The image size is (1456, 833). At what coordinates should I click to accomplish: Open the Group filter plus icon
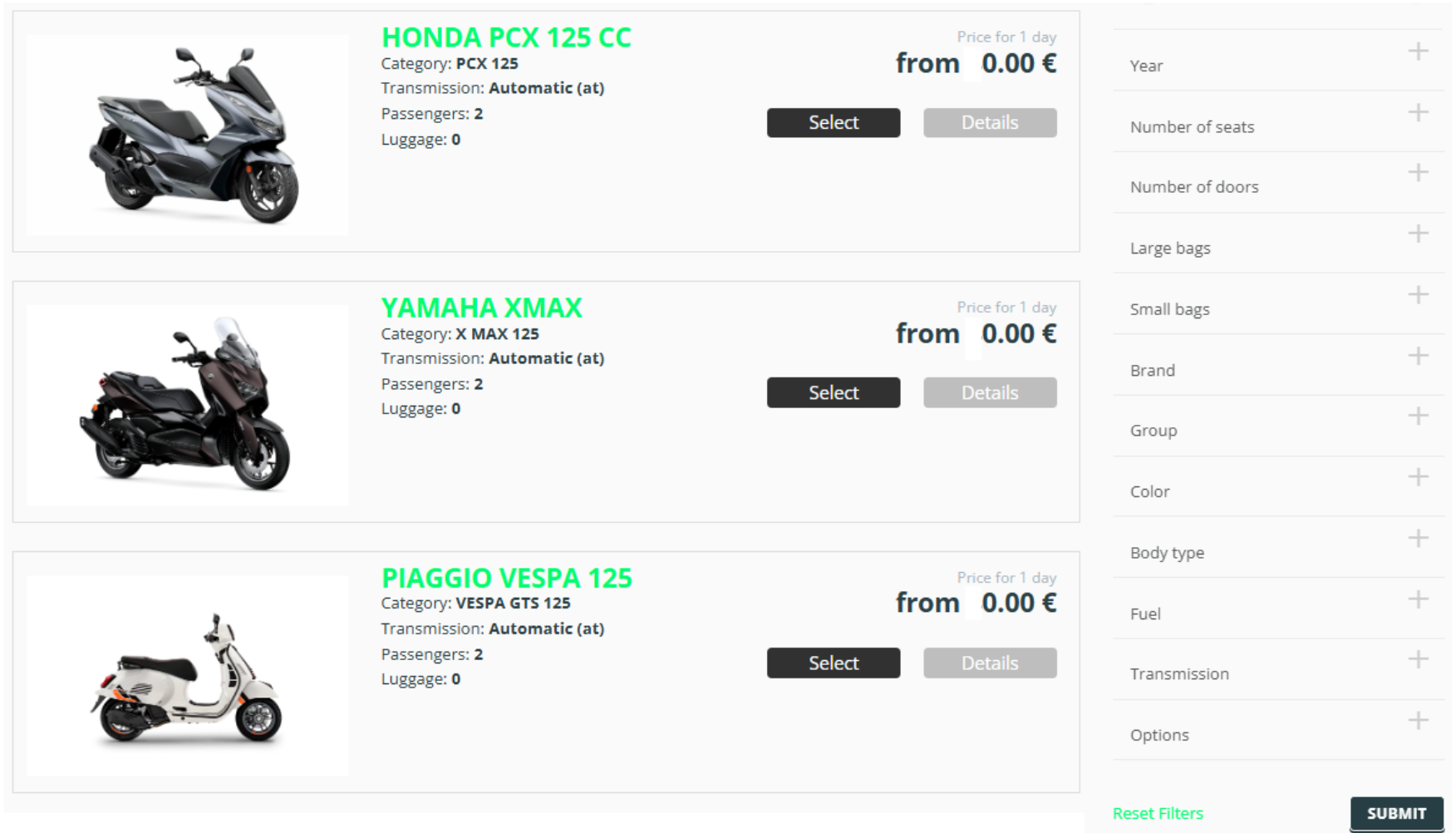[x=1418, y=416]
